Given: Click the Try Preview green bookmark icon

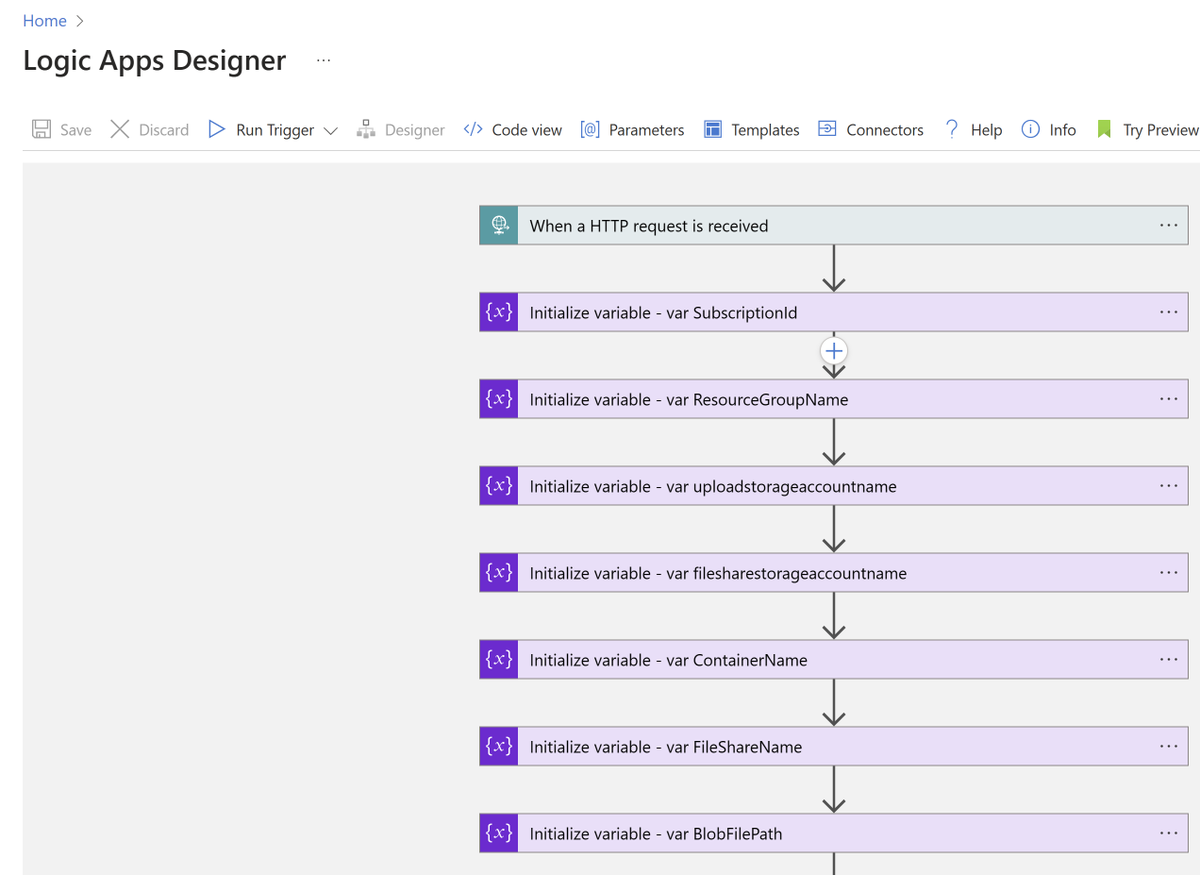Looking at the screenshot, I should coord(1104,129).
